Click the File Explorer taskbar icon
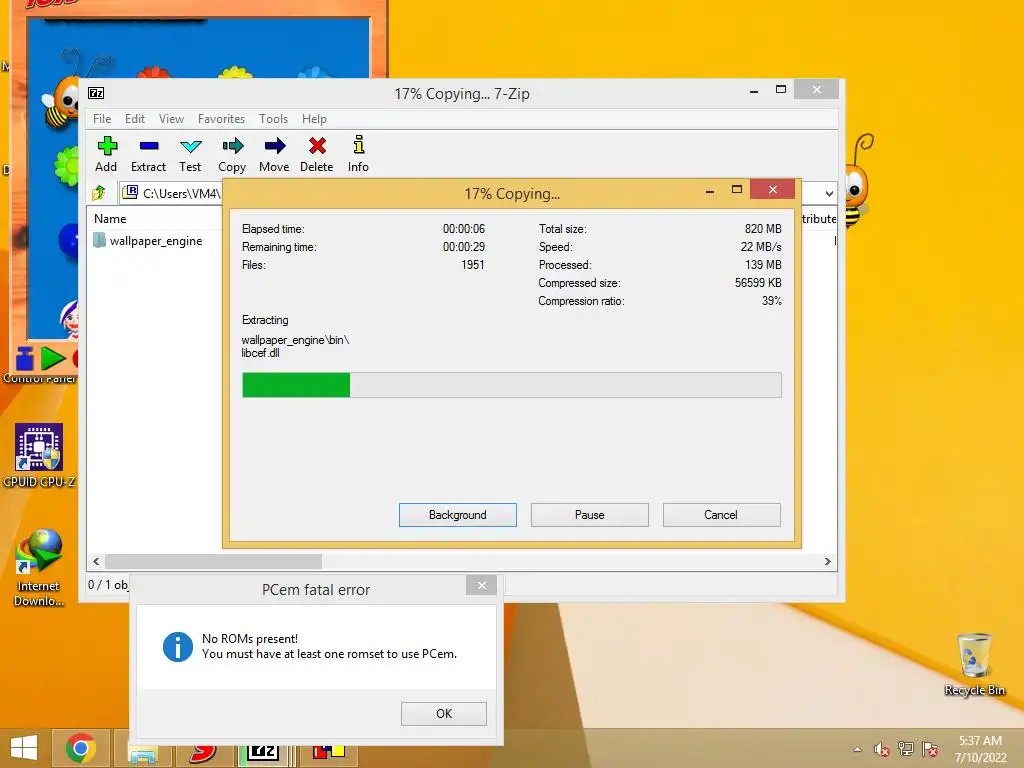 (143, 753)
